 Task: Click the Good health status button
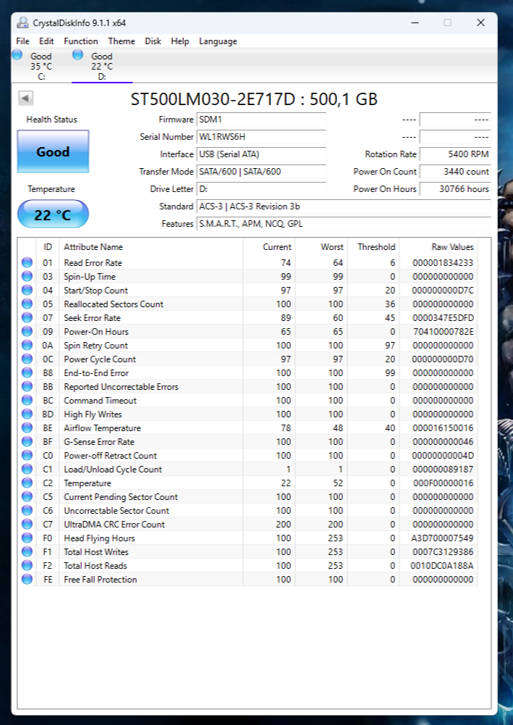(x=53, y=151)
